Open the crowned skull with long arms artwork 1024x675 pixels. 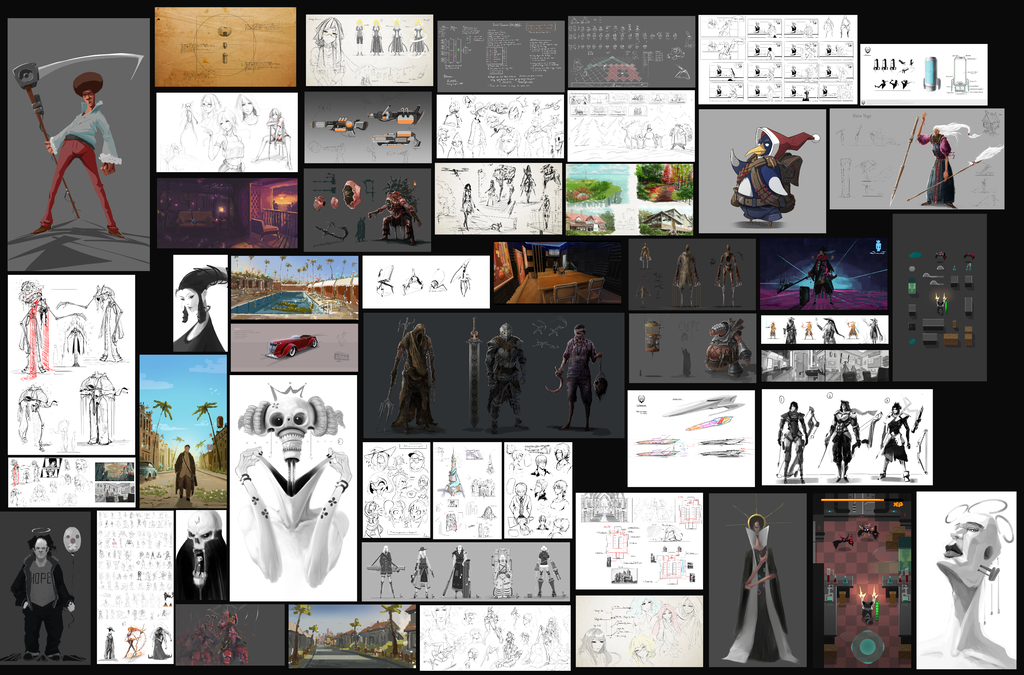tap(293, 488)
